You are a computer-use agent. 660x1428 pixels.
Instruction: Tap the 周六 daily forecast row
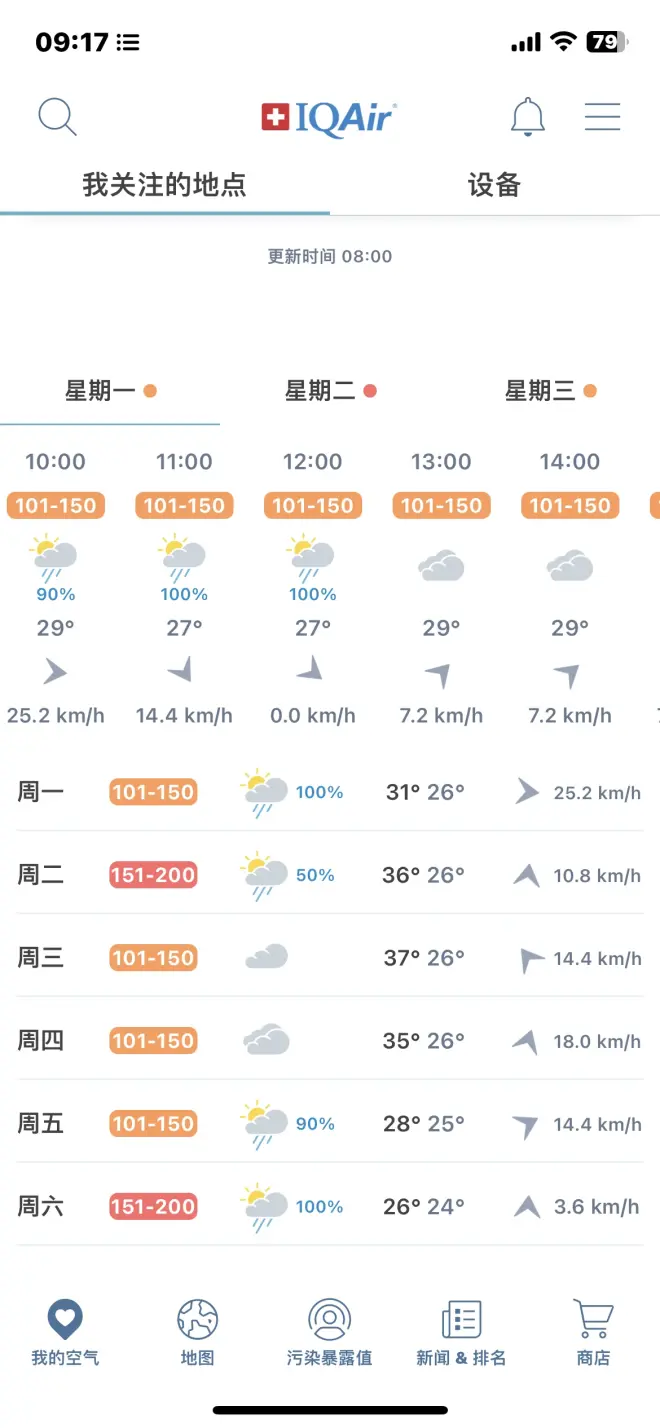[329, 1207]
